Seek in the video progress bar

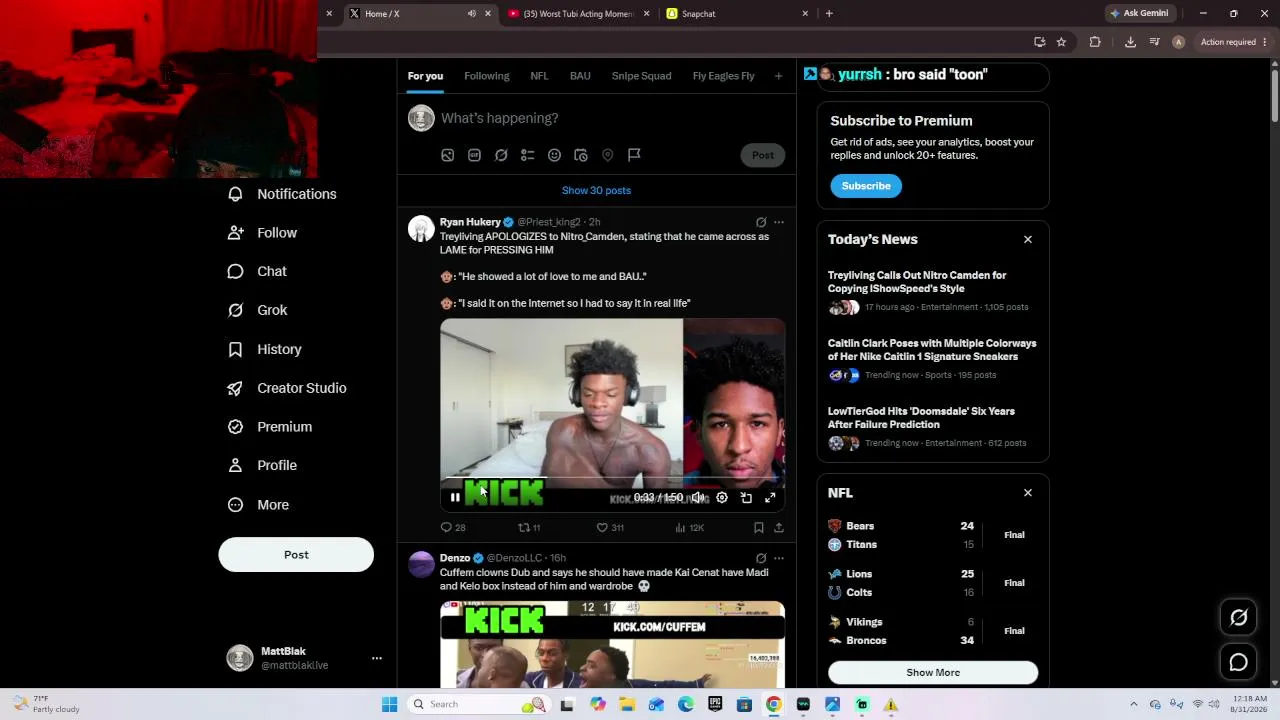click(612, 478)
